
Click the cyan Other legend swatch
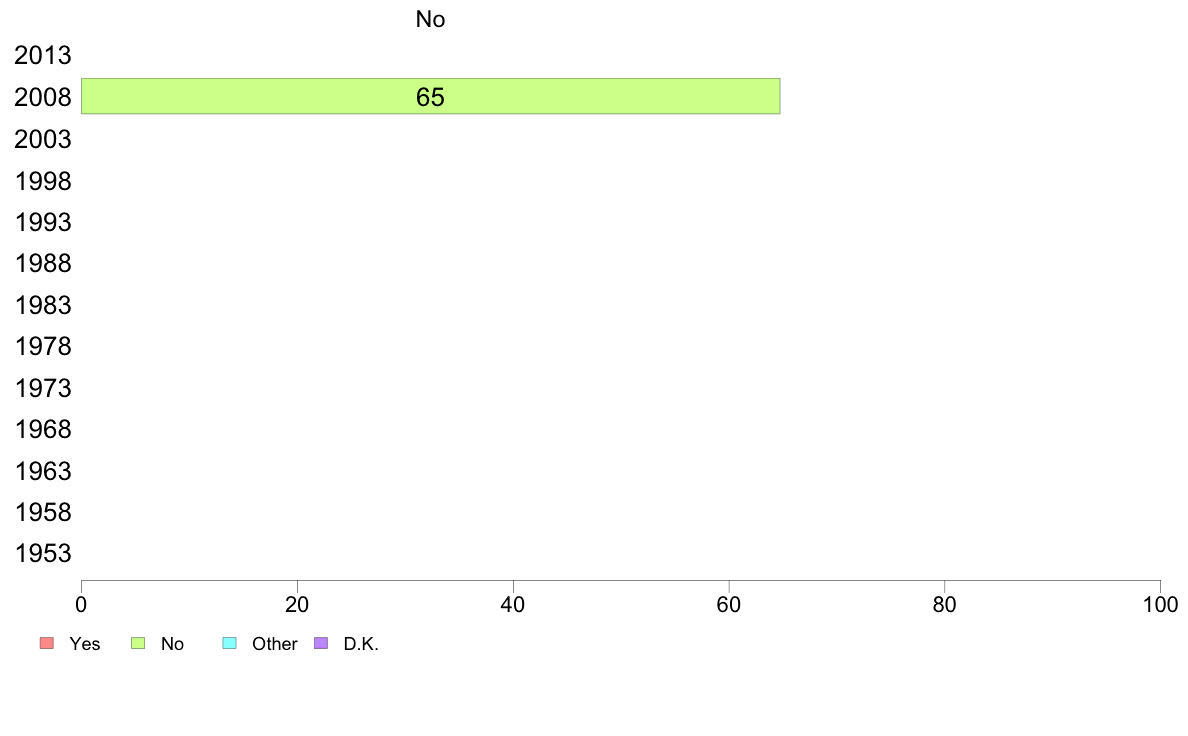(230, 643)
